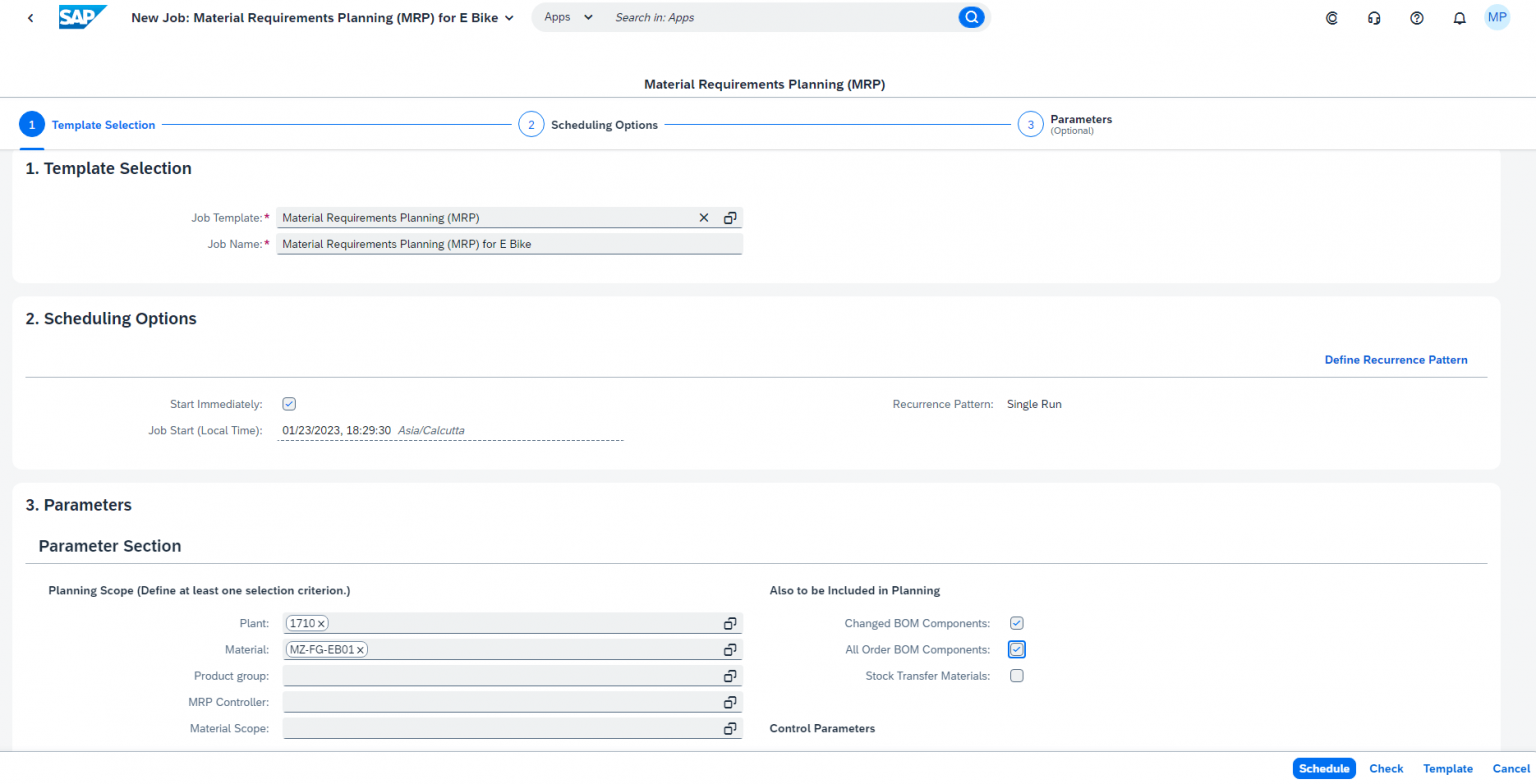Open the MP user profile avatar
This screenshot has width=1536, height=784.
(1496, 17)
